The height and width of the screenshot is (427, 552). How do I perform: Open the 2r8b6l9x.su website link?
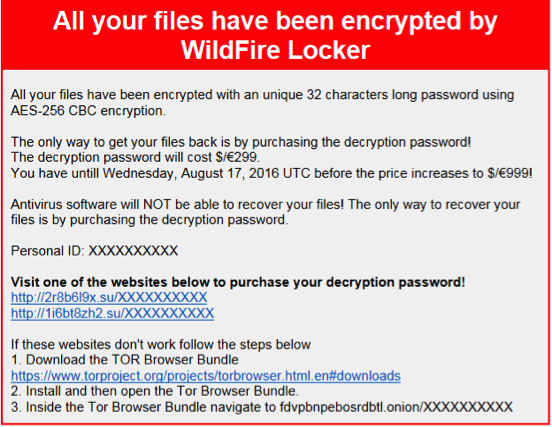[109, 298]
